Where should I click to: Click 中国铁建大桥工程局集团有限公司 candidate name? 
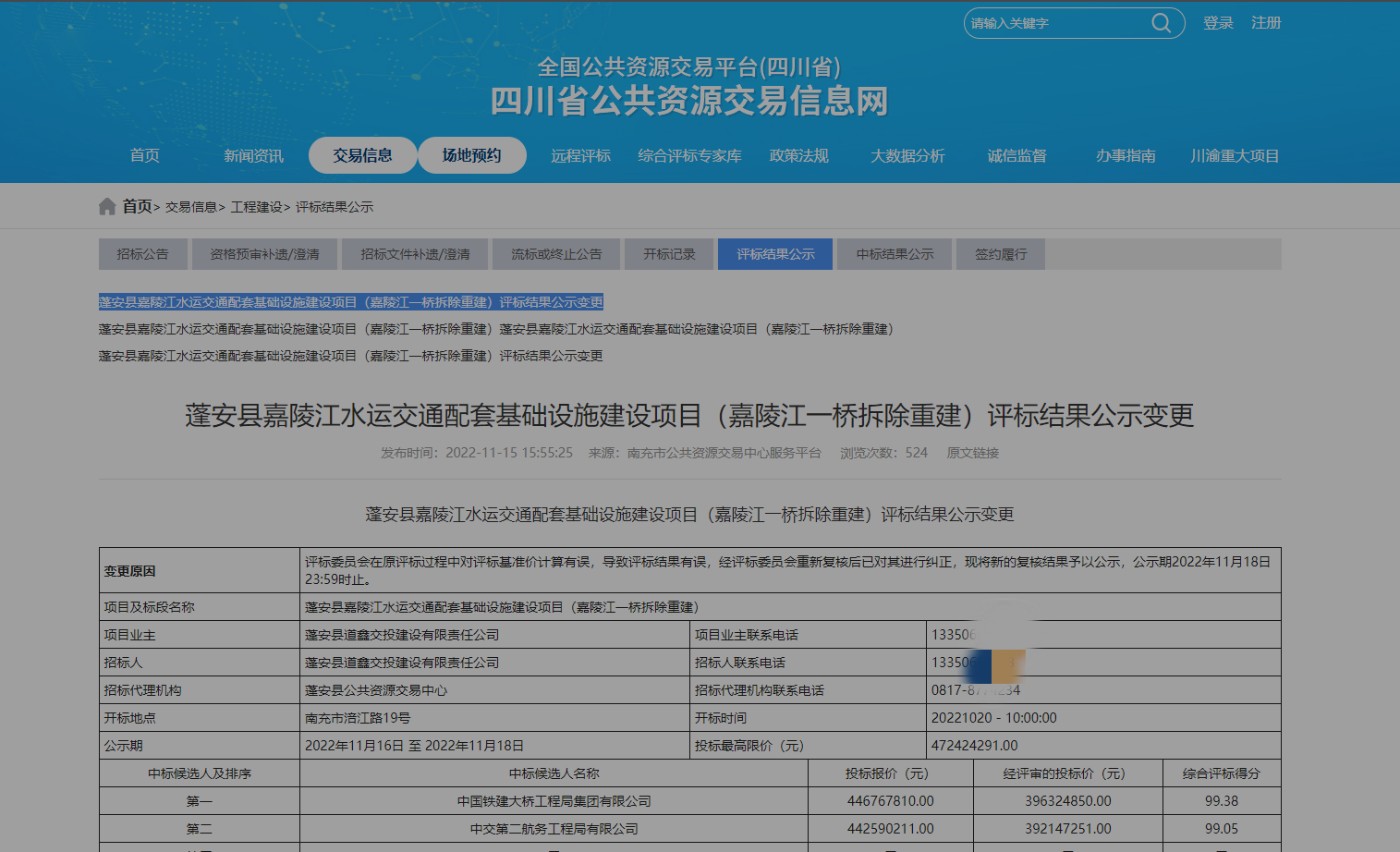point(554,801)
